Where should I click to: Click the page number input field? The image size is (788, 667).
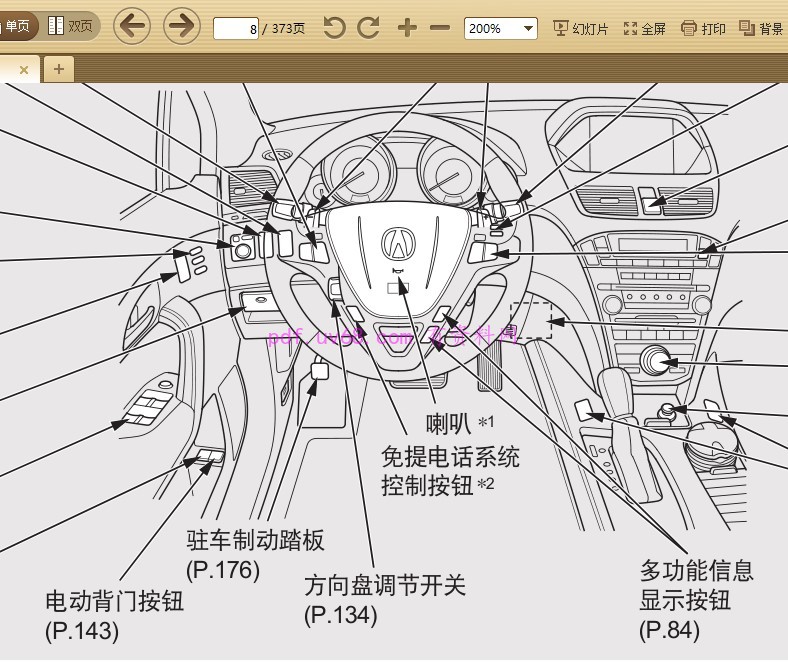236,29
